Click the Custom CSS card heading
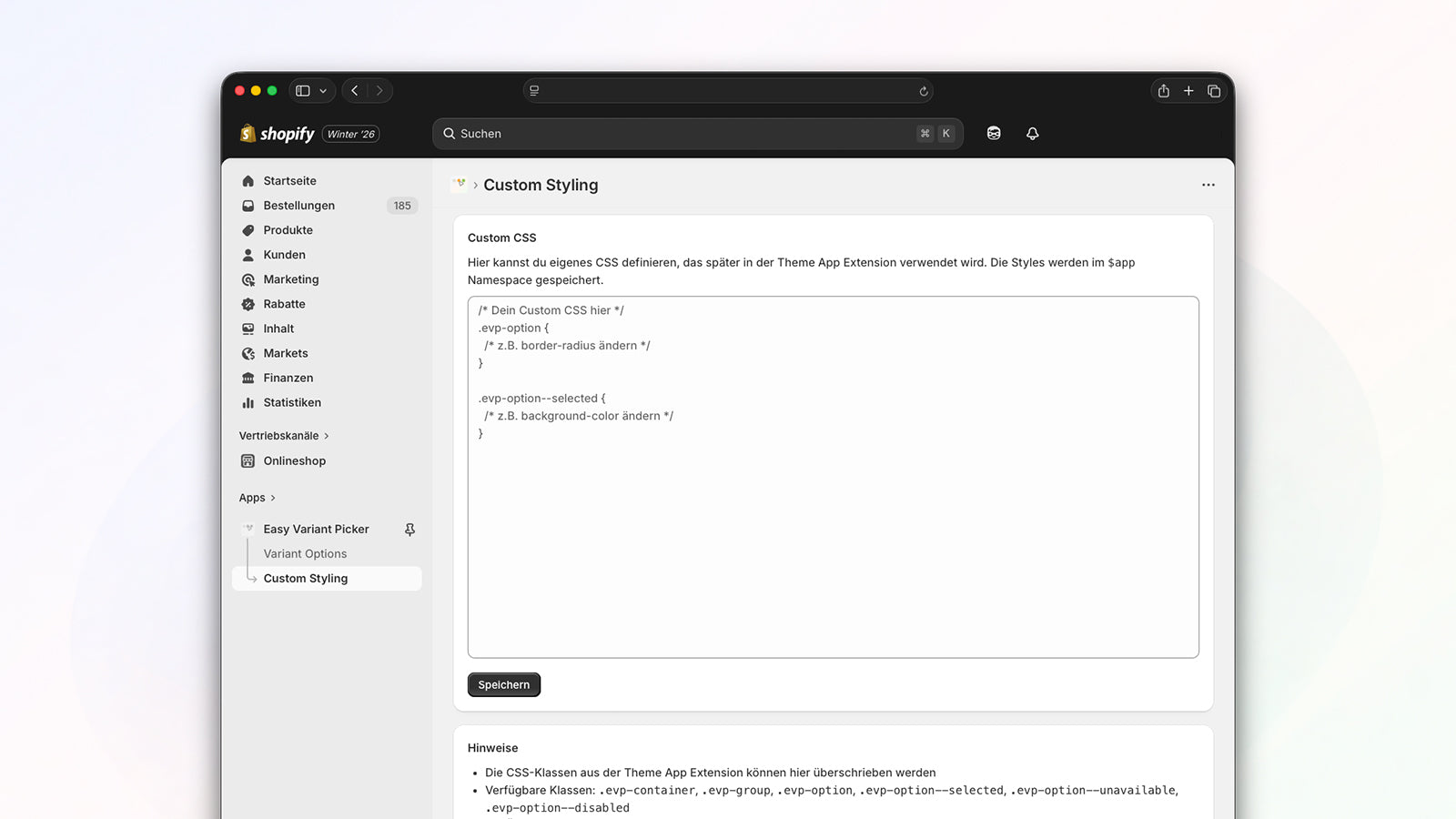 [x=502, y=238]
